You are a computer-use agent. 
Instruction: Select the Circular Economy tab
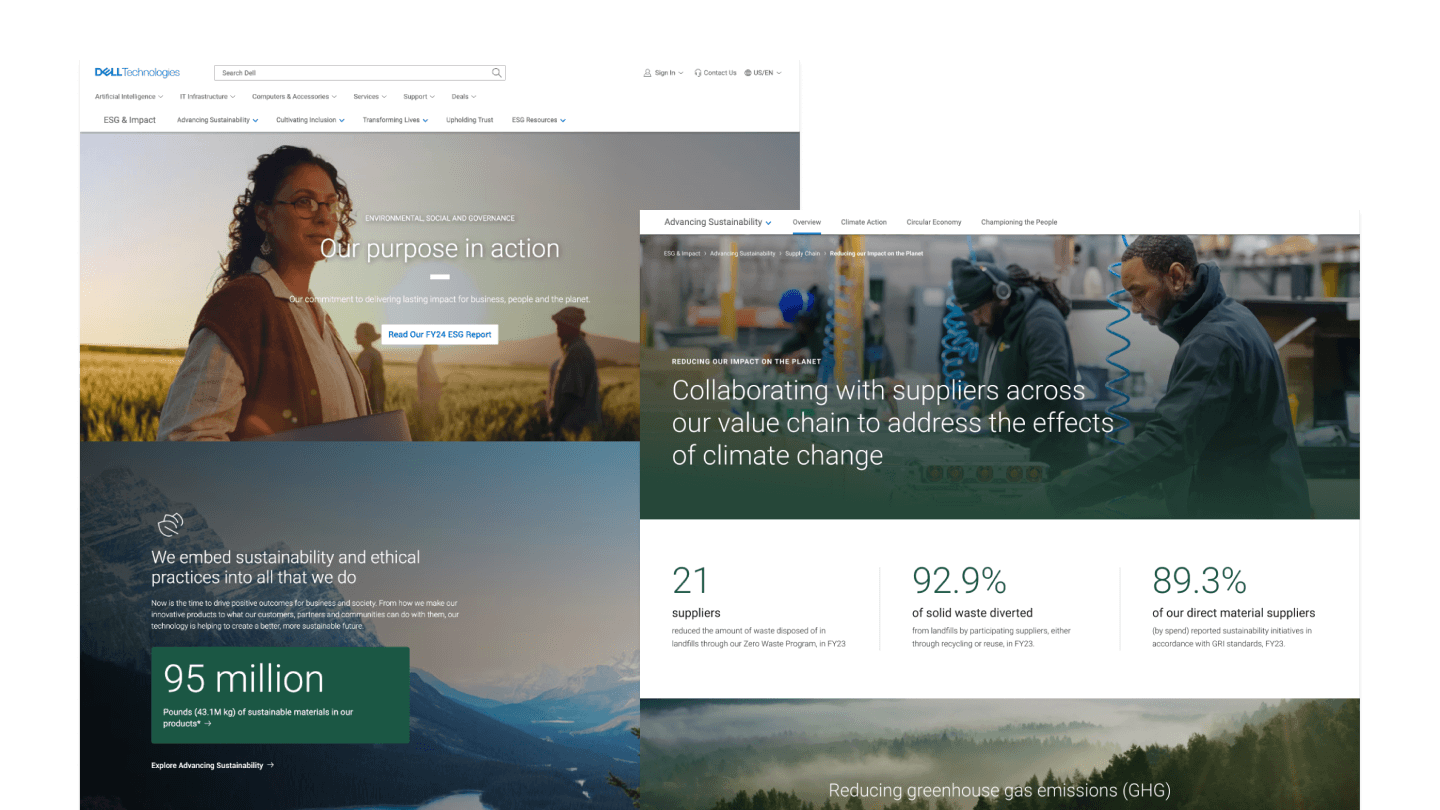point(933,222)
